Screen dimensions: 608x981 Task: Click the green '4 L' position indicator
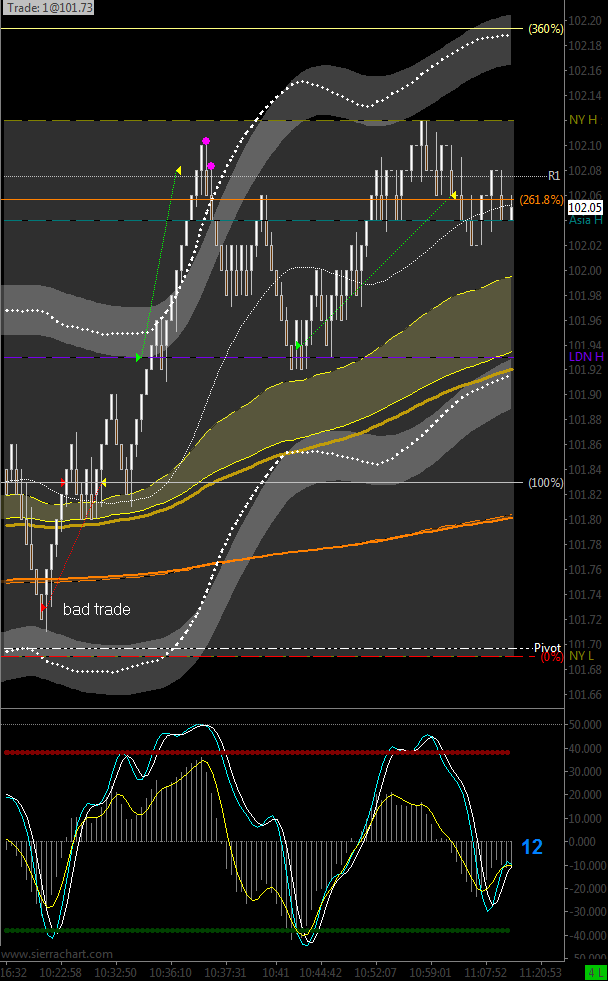(x=595, y=973)
